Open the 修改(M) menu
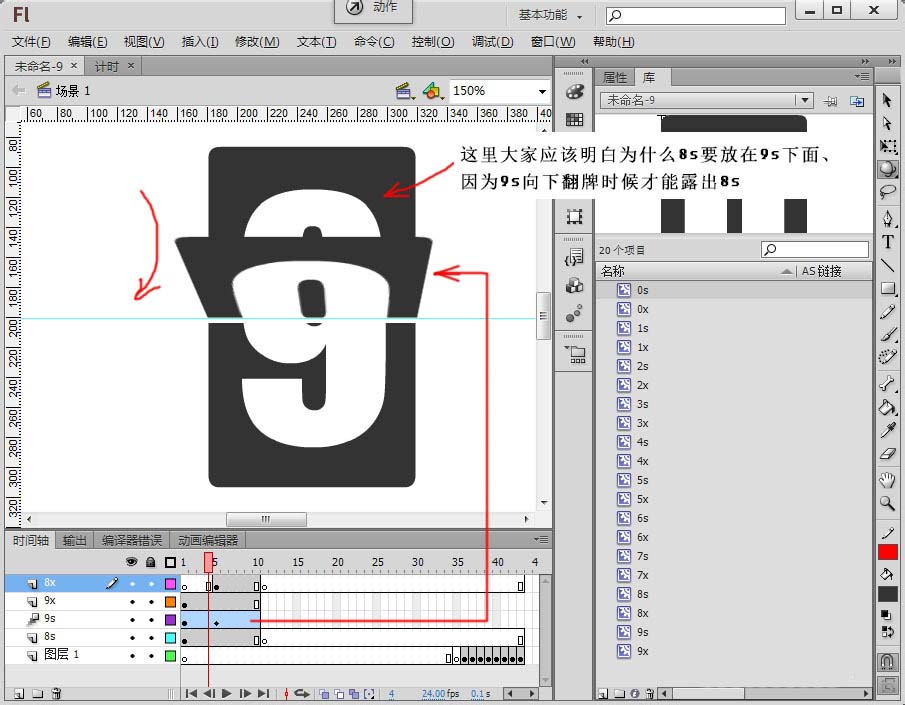Viewport: 905px width, 705px height. coord(257,42)
